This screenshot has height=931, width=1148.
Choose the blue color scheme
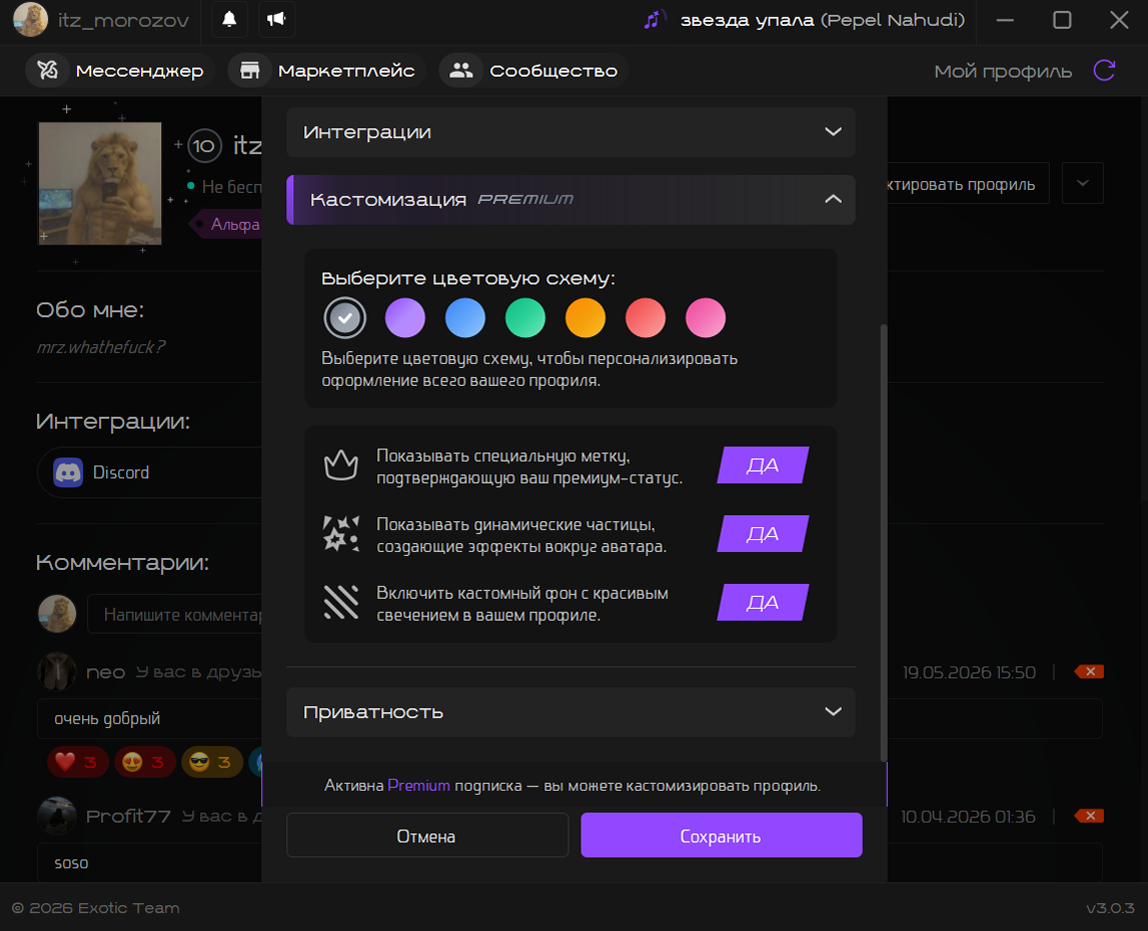click(465, 318)
